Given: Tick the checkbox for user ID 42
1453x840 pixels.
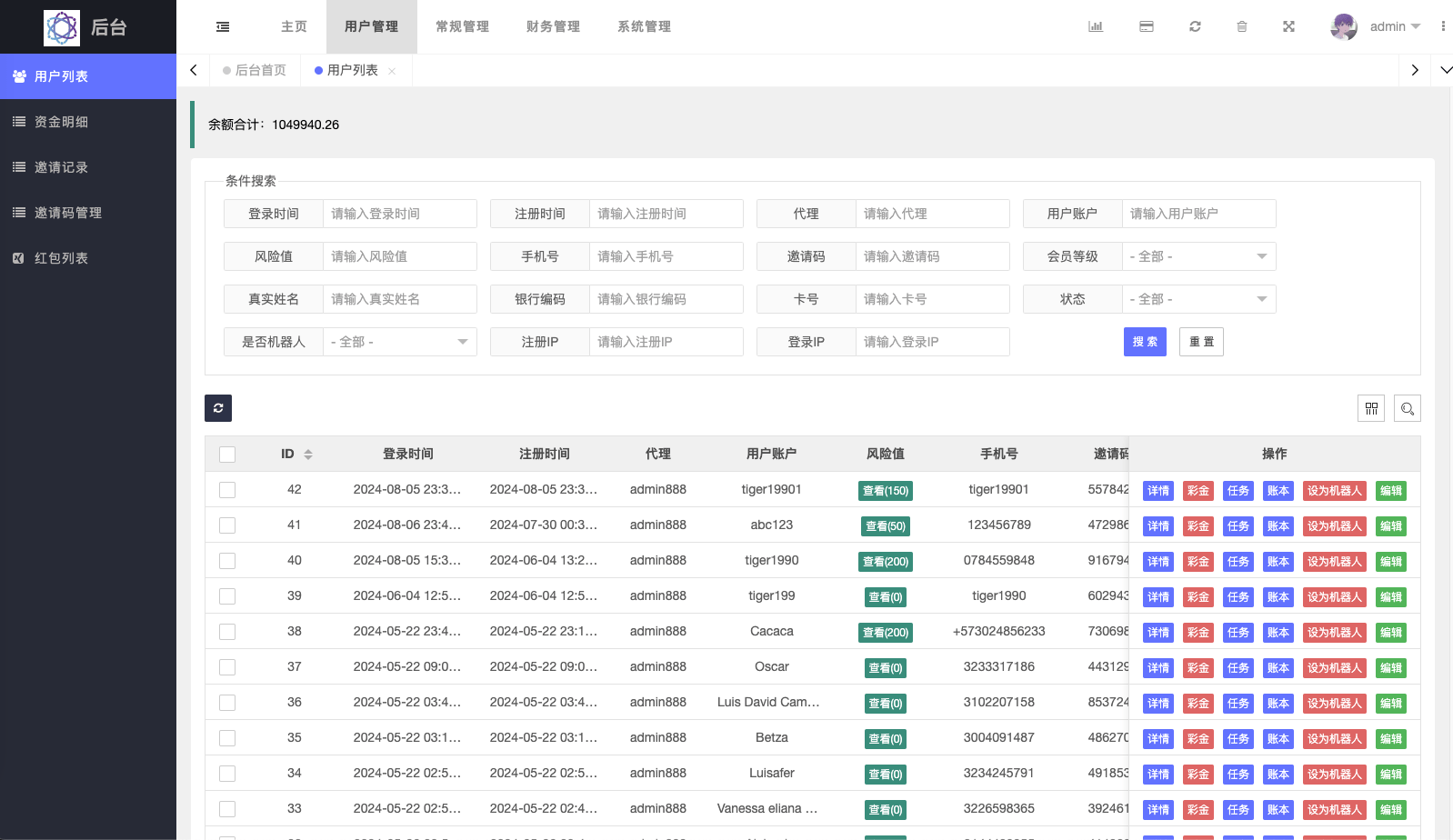Looking at the screenshot, I should pyautogui.click(x=227, y=490).
